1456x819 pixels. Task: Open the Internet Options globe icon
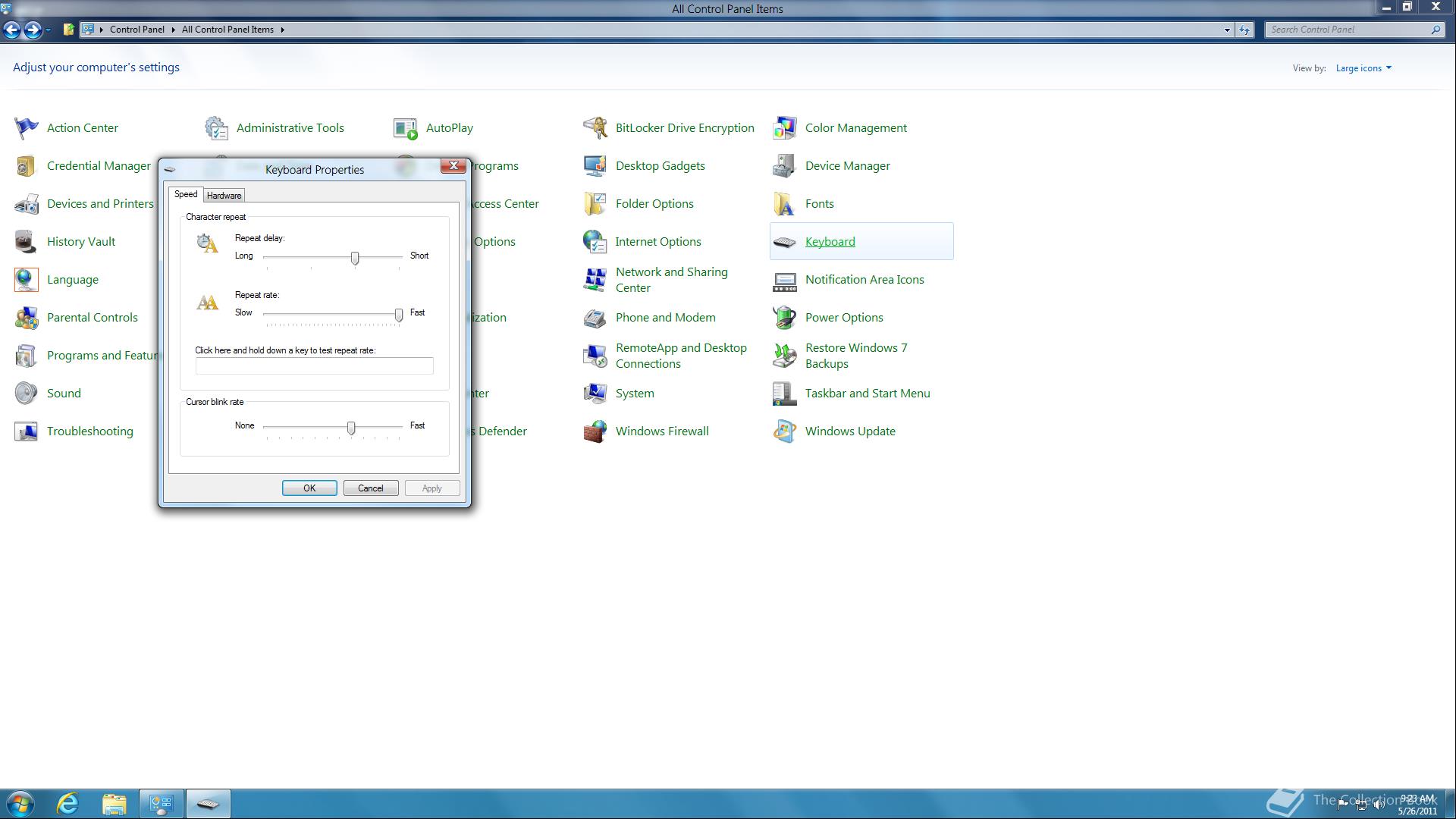(595, 242)
